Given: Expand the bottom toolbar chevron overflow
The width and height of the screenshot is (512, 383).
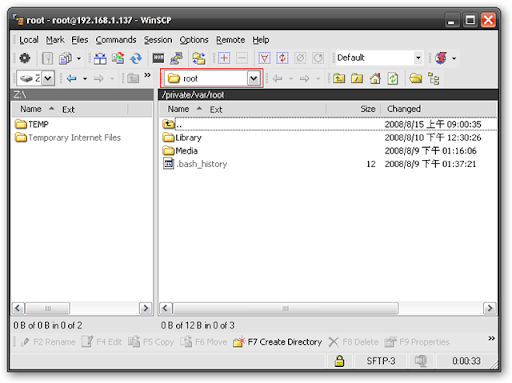Looking at the screenshot, I should point(491,339).
